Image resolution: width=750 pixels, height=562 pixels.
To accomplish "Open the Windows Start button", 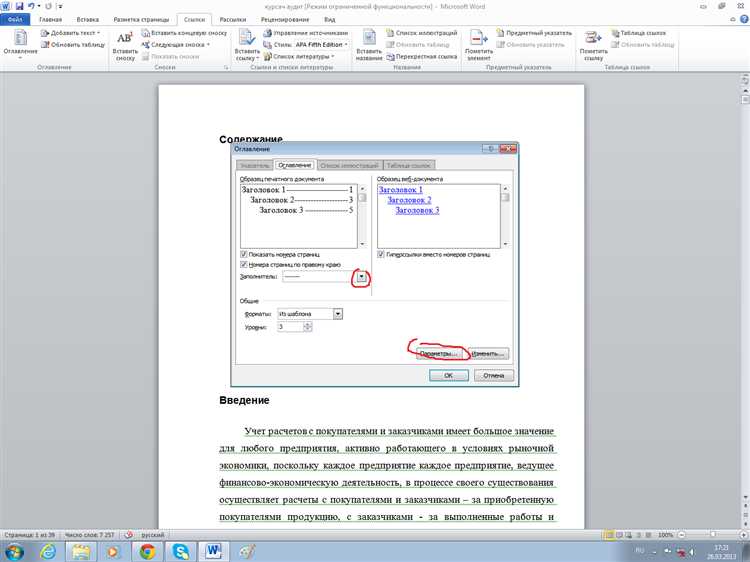I will (x=13, y=552).
